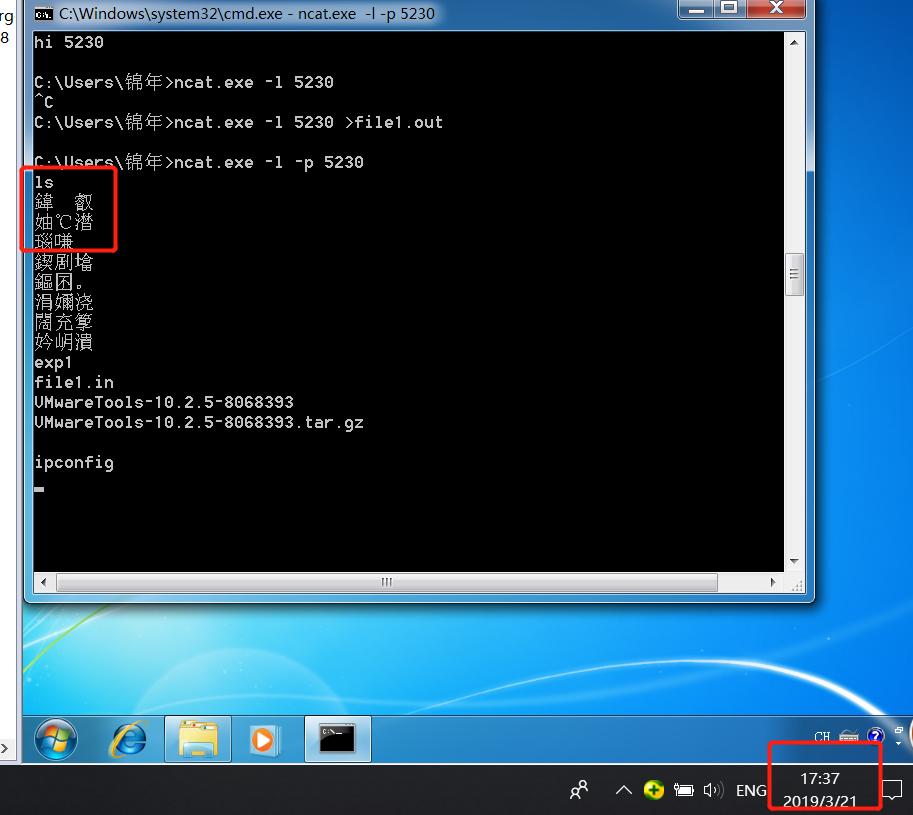Click the cmd window title bar icon
913x815 pixels.
pos(43,13)
